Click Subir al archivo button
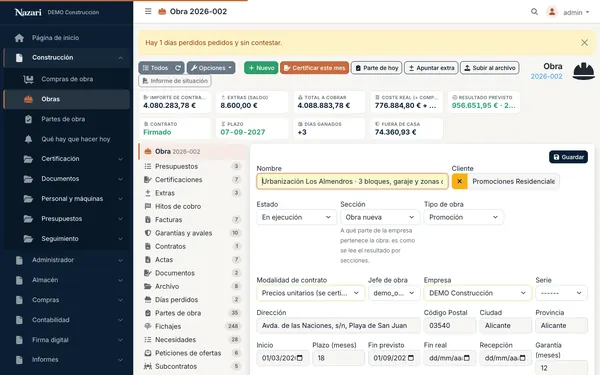Viewport: 600px width, 375px height. 490,68
